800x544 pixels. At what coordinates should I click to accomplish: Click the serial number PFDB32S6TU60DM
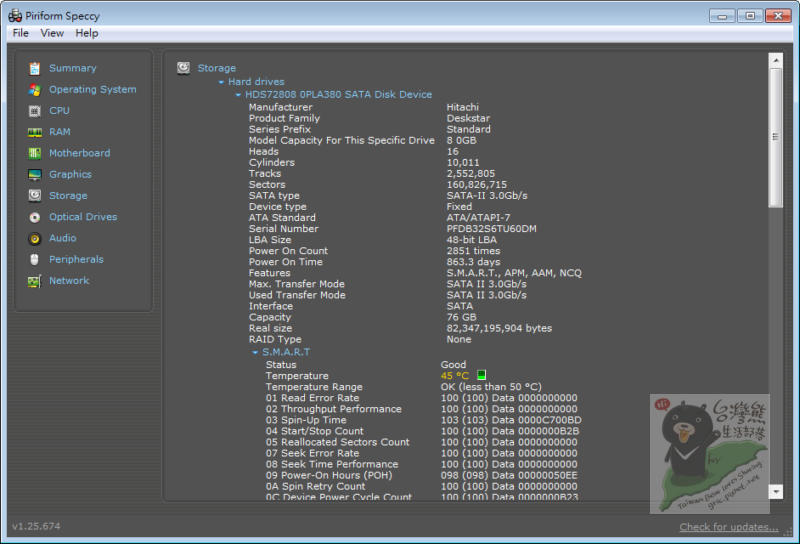491,229
